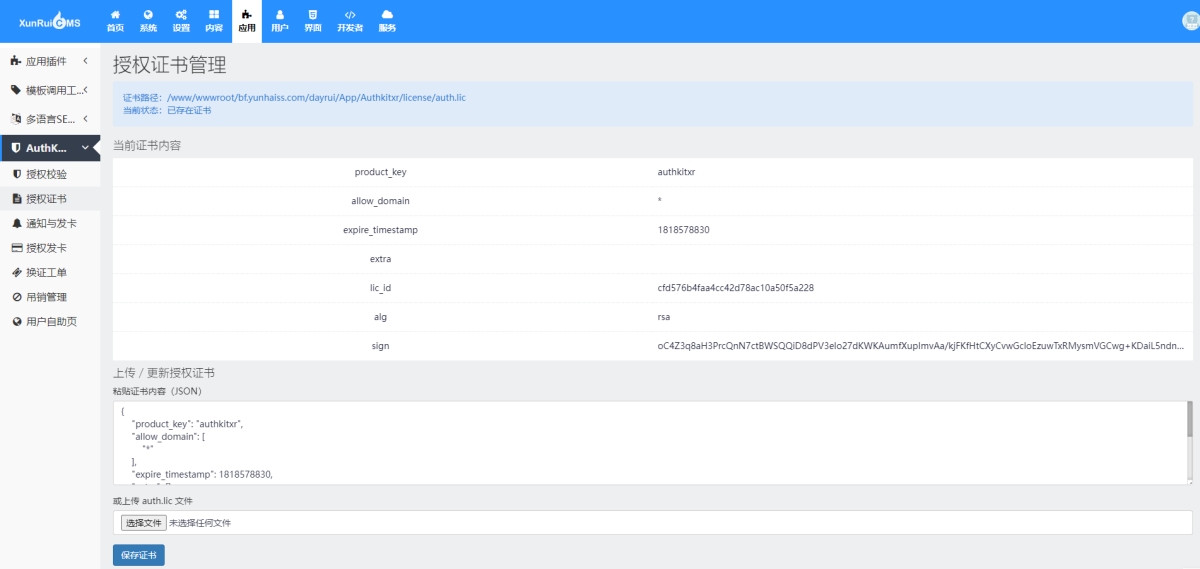Click the certificate path /www/wwwroot/.../auth.lic text
The width and height of the screenshot is (1200, 569).
[316, 98]
